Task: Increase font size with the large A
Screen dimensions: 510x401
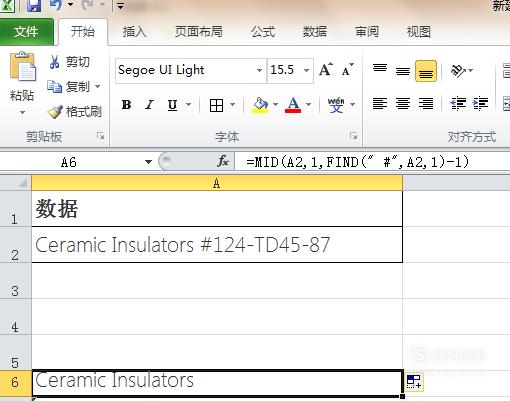Action: click(x=326, y=70)
